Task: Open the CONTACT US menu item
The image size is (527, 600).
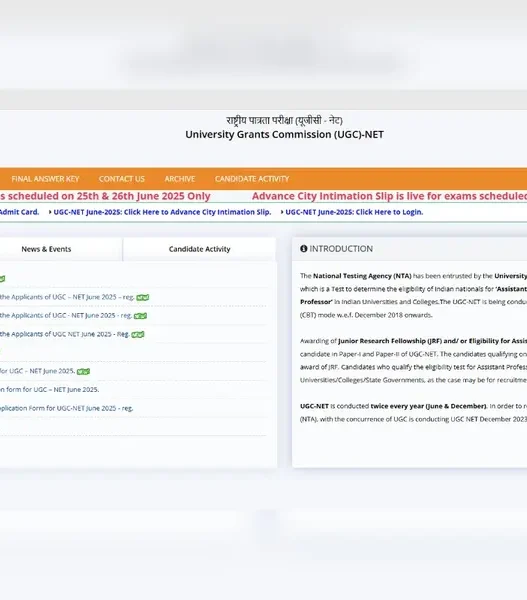Action: (x=122, y=179)
